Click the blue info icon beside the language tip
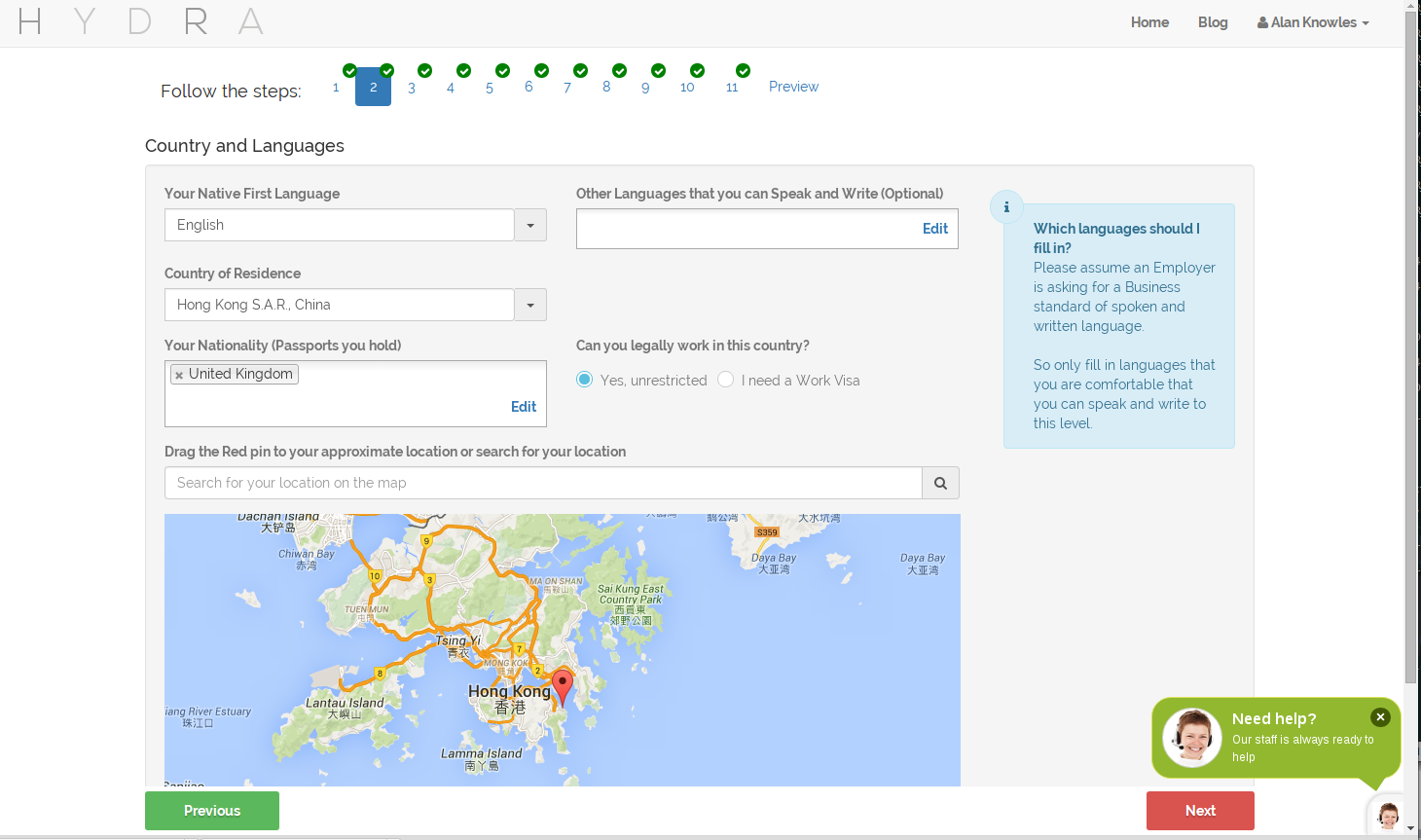The image size is (1421, 840). click(1006, 206)
